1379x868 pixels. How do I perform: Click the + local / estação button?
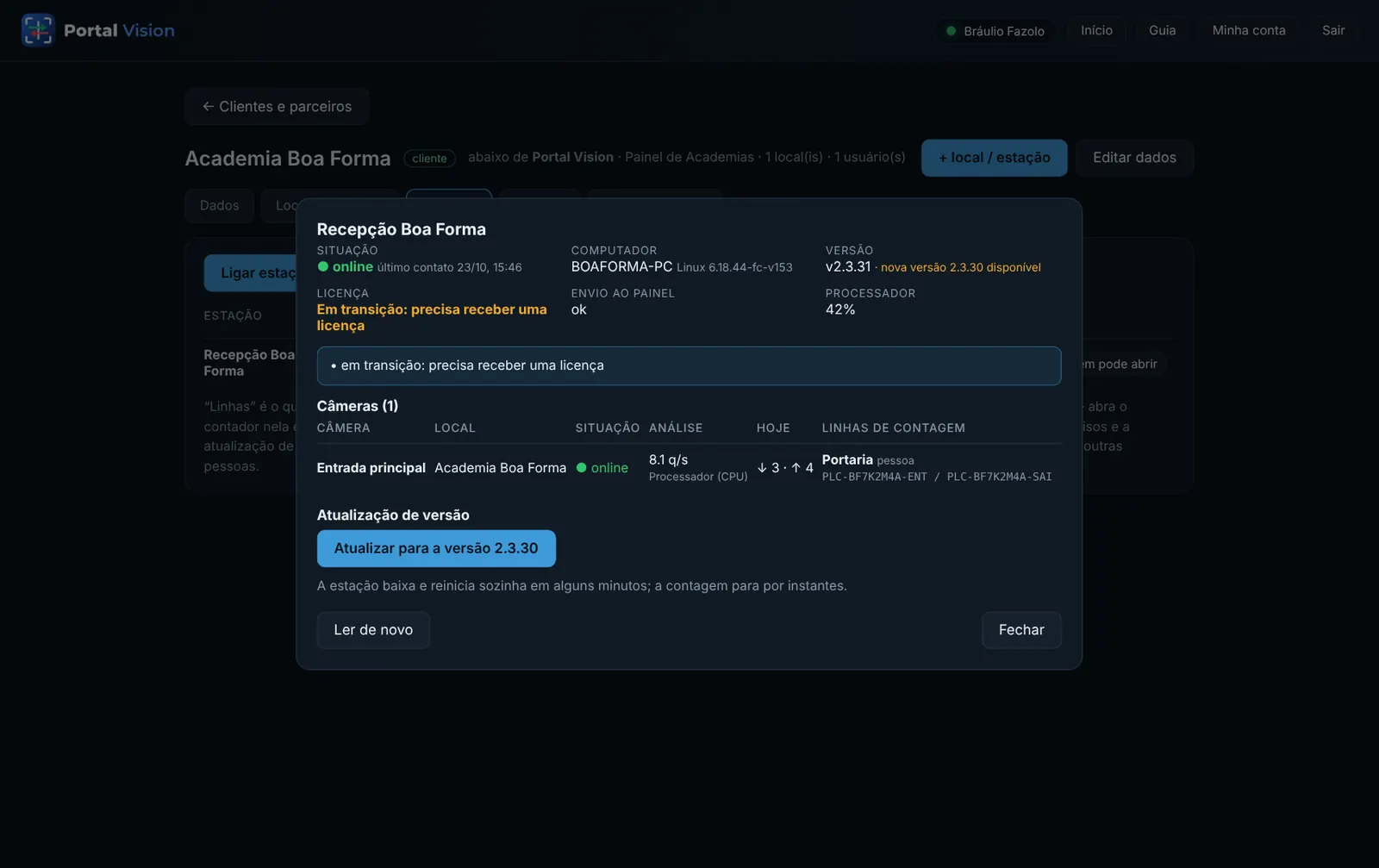(x=995, y=158)
